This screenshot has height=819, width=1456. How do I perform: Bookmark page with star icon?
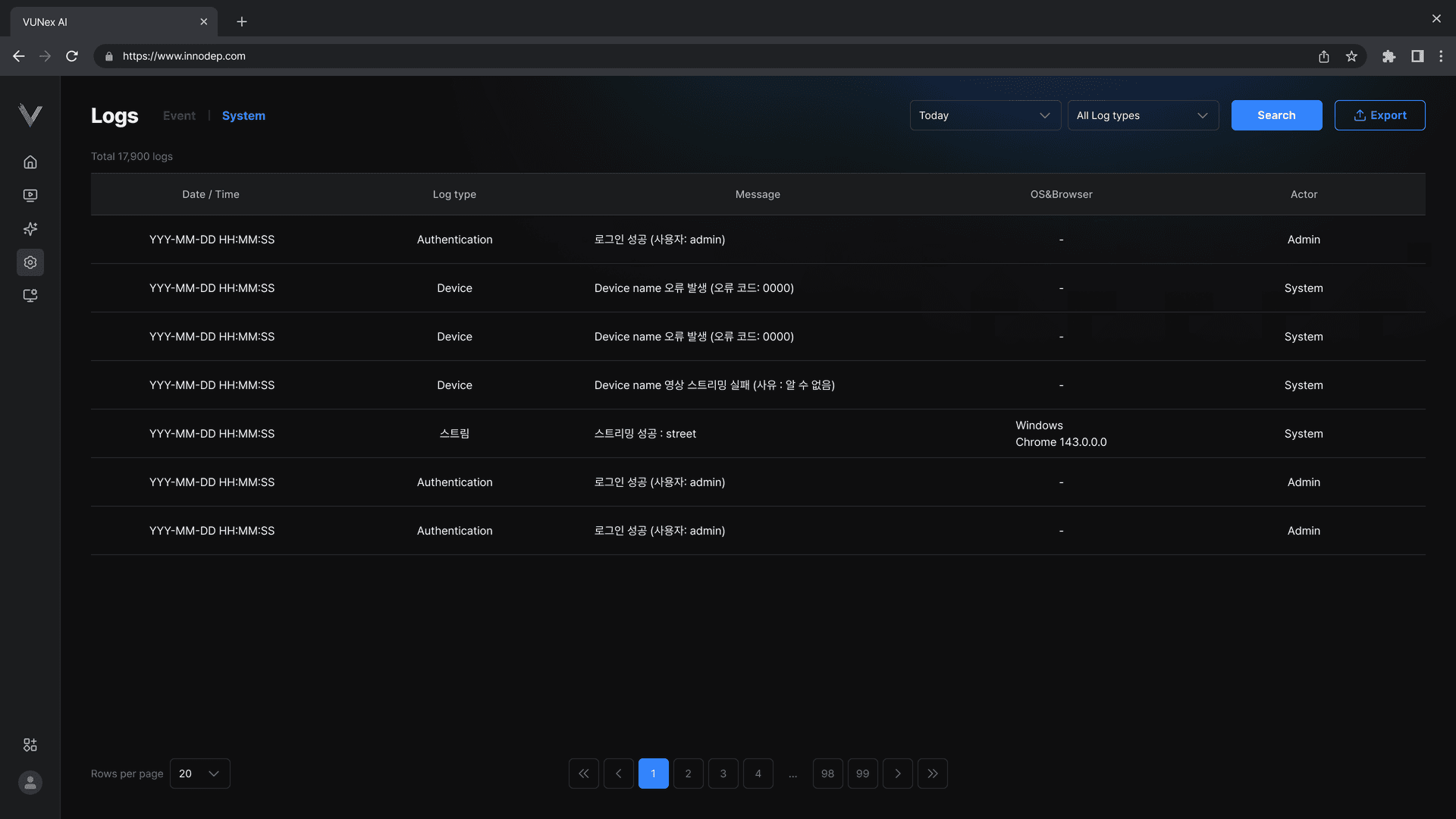click(1351, 56)
